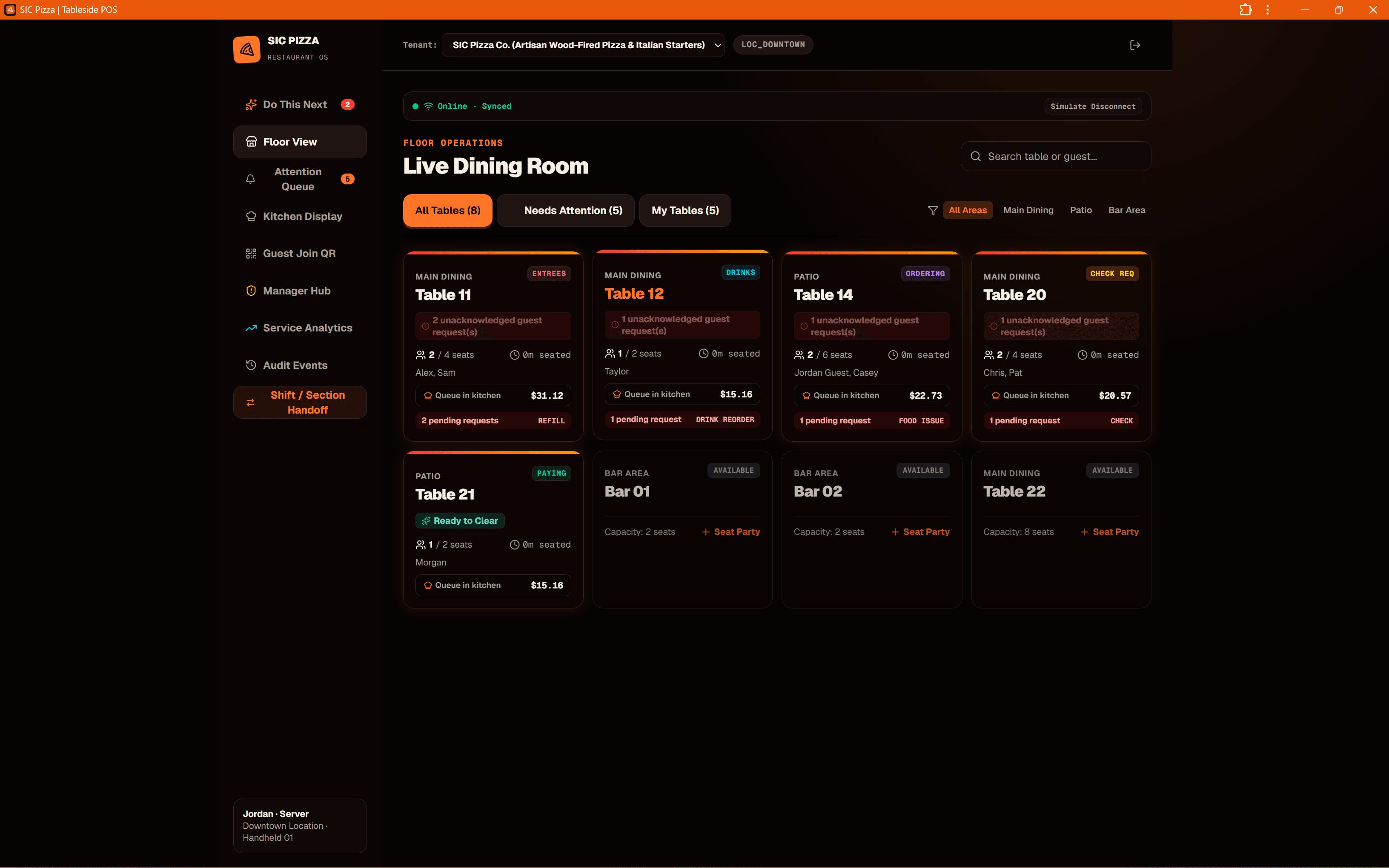Click the logout icon in header
The width and height of the screenshot is (1389, 868).
tap(1135, 45)
